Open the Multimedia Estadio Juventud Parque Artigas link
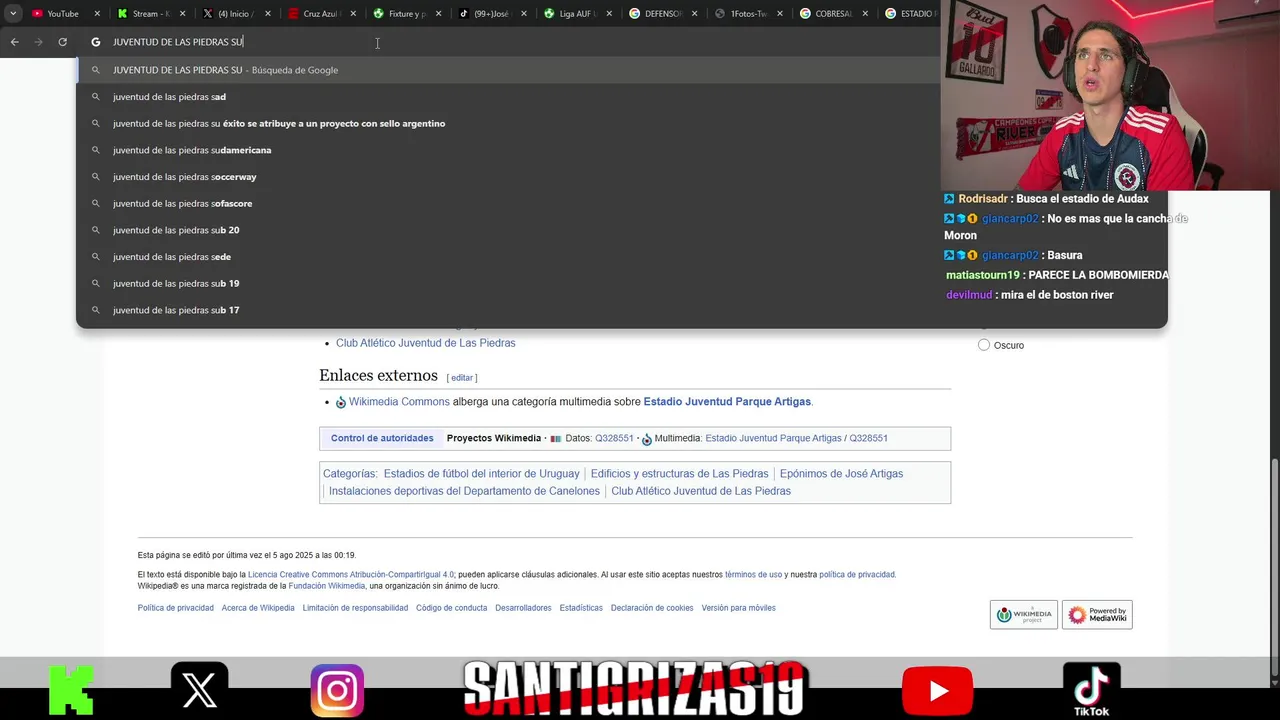Screen dimensions: 1280x720 tap(773, 438)
